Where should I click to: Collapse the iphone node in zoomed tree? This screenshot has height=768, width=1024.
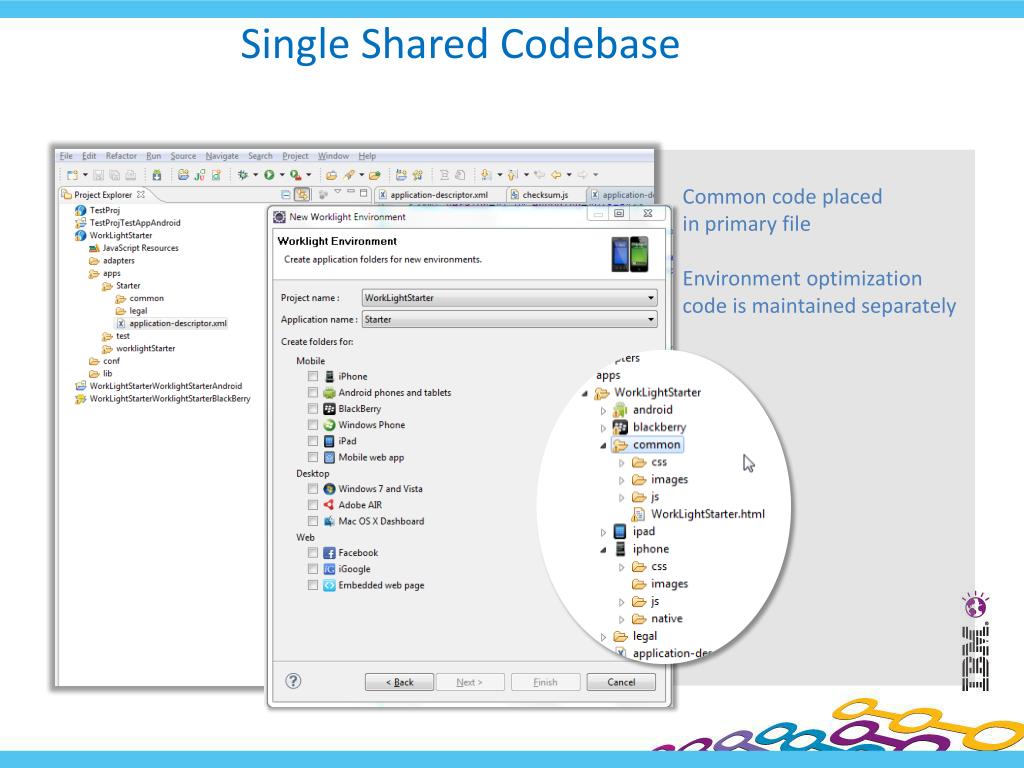click(603, 550)
